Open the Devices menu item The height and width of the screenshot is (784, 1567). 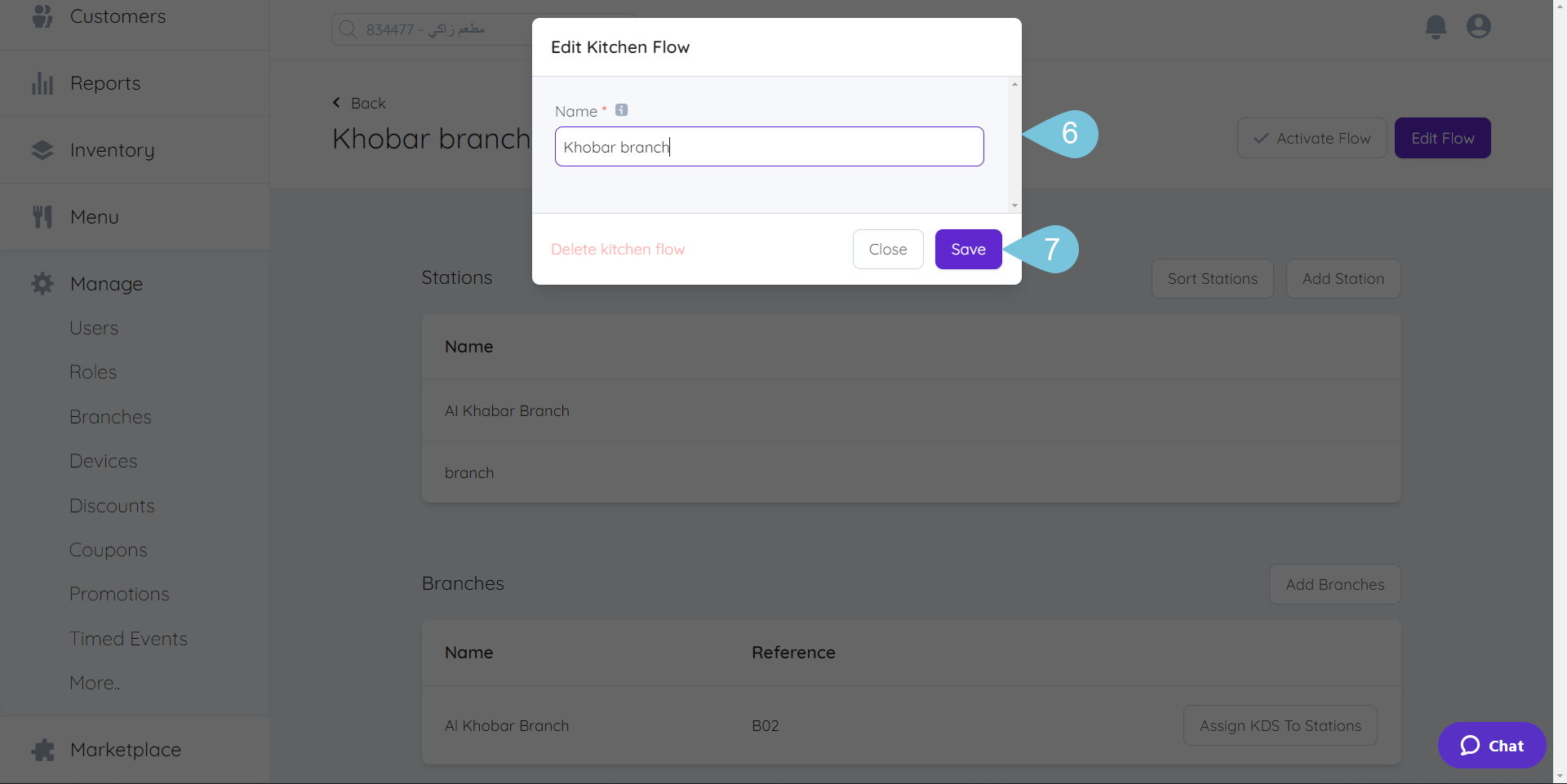coord(103,461)
